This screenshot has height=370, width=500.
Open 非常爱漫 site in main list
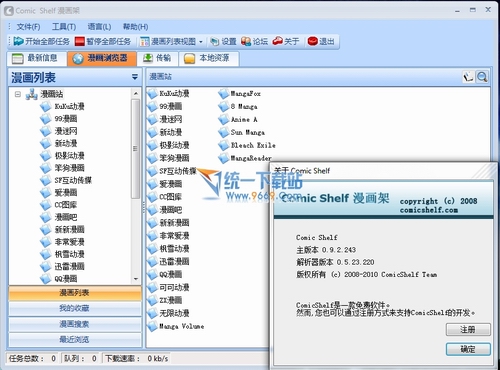[x=168, y=236]
